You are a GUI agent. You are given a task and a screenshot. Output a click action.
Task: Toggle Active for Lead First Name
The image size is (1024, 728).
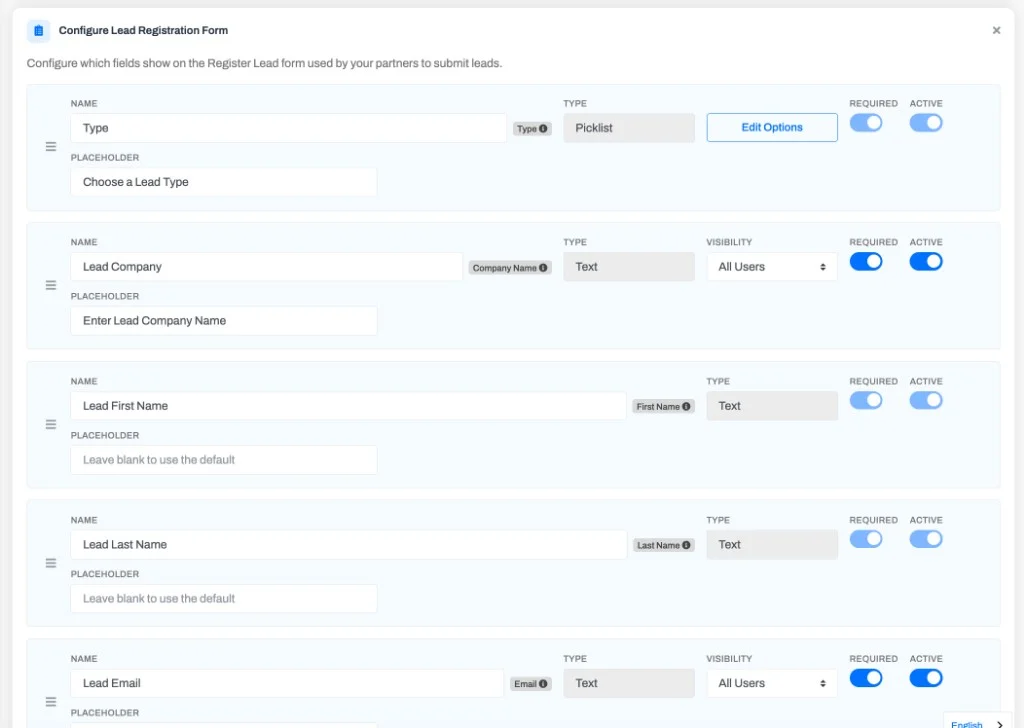pyautogui.click(x=926, y=400)
